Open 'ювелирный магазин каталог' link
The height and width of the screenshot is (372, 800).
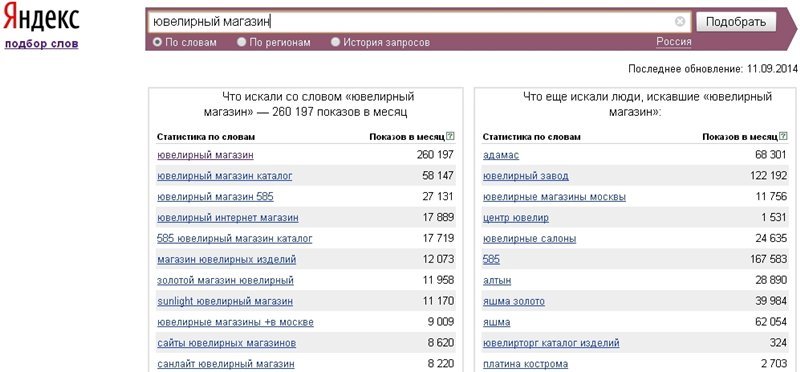tap(224, 176)
